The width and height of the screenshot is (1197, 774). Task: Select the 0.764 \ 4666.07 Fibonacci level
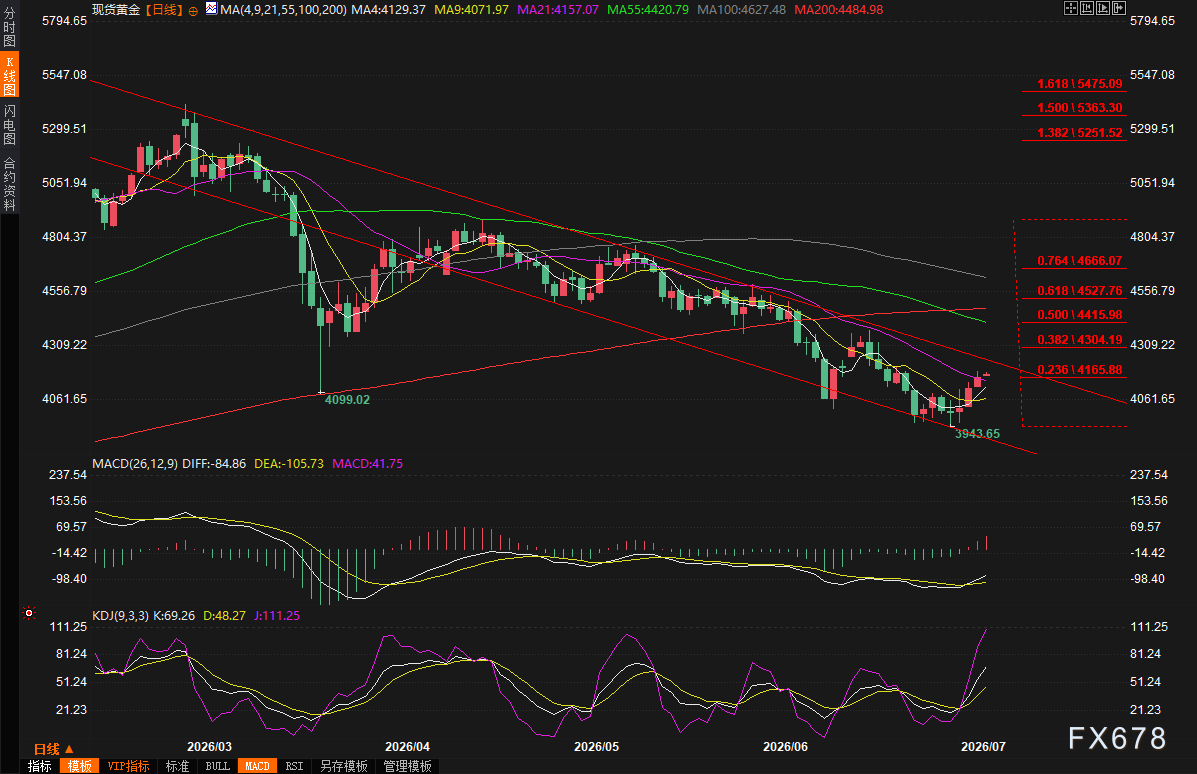tap(1079, 261)
